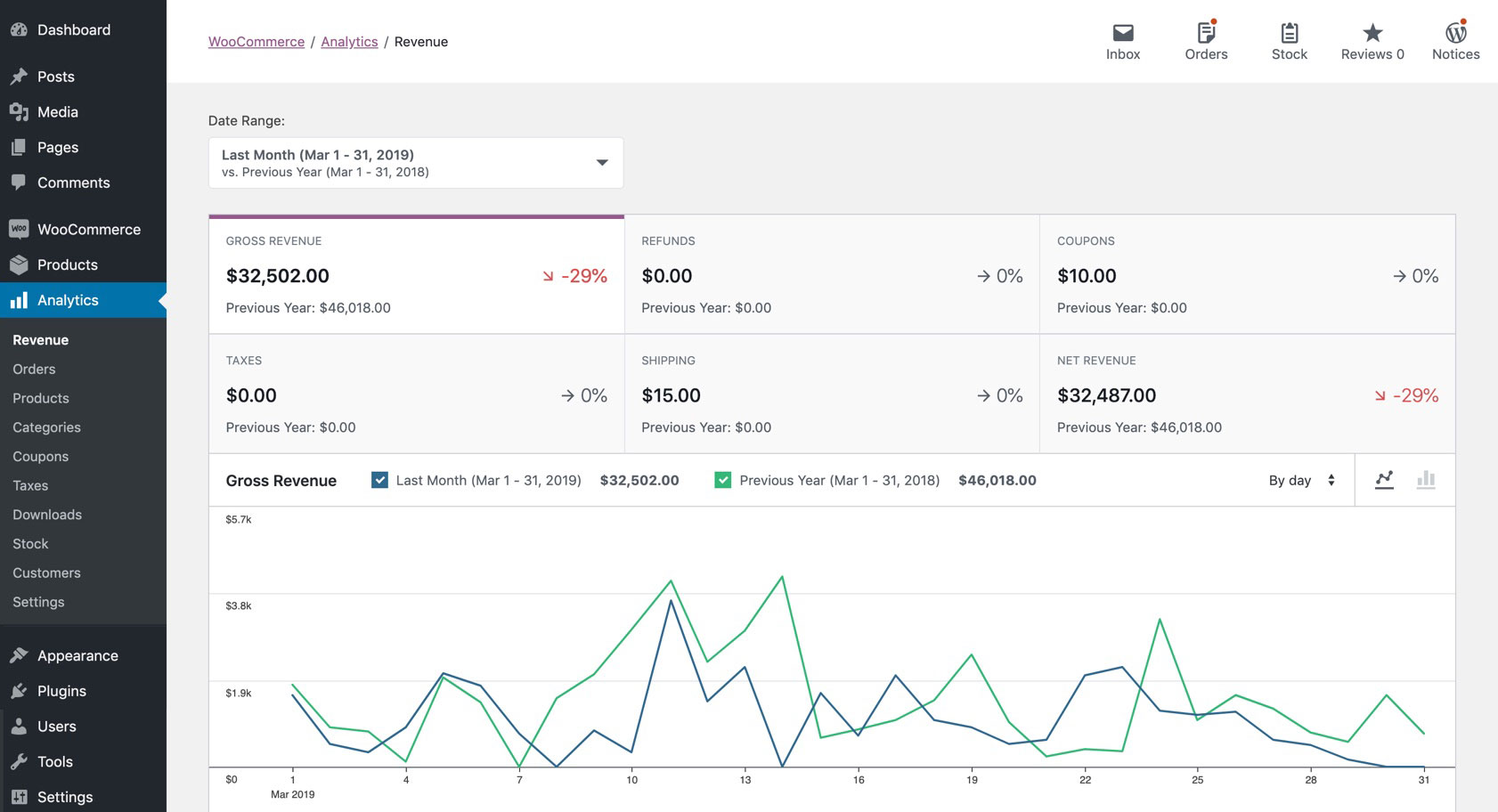The width and height of the screenshot is (1498, 812).
Task: Open the Reviews star icon
Action: (x=1372, y=34)
